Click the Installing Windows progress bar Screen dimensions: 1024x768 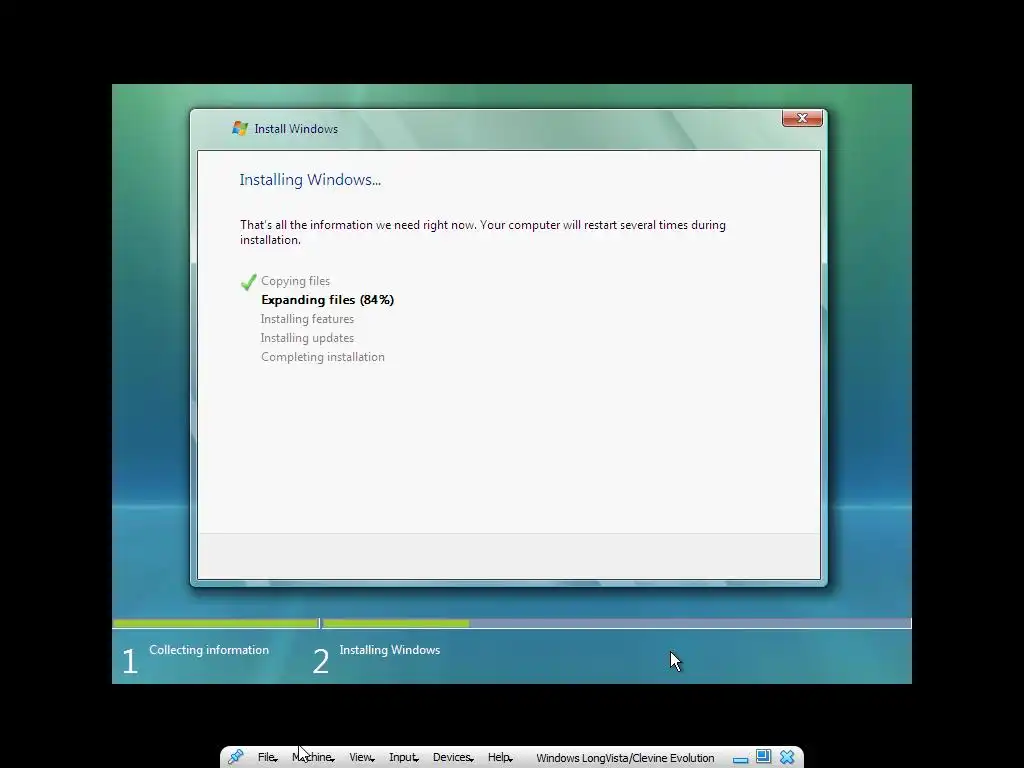[x=617, y=624]
